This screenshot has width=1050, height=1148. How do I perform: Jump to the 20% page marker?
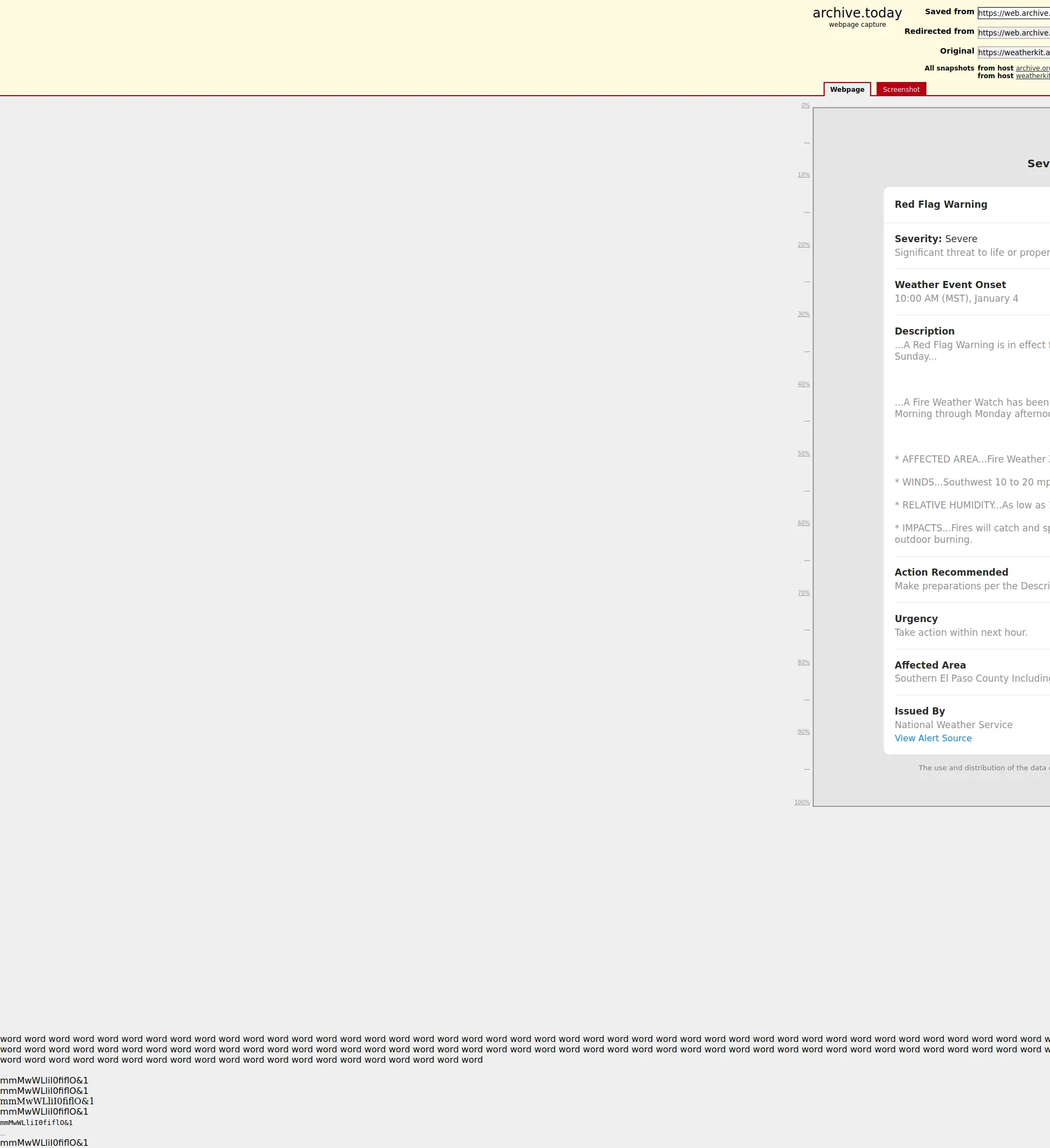(803, 245)
